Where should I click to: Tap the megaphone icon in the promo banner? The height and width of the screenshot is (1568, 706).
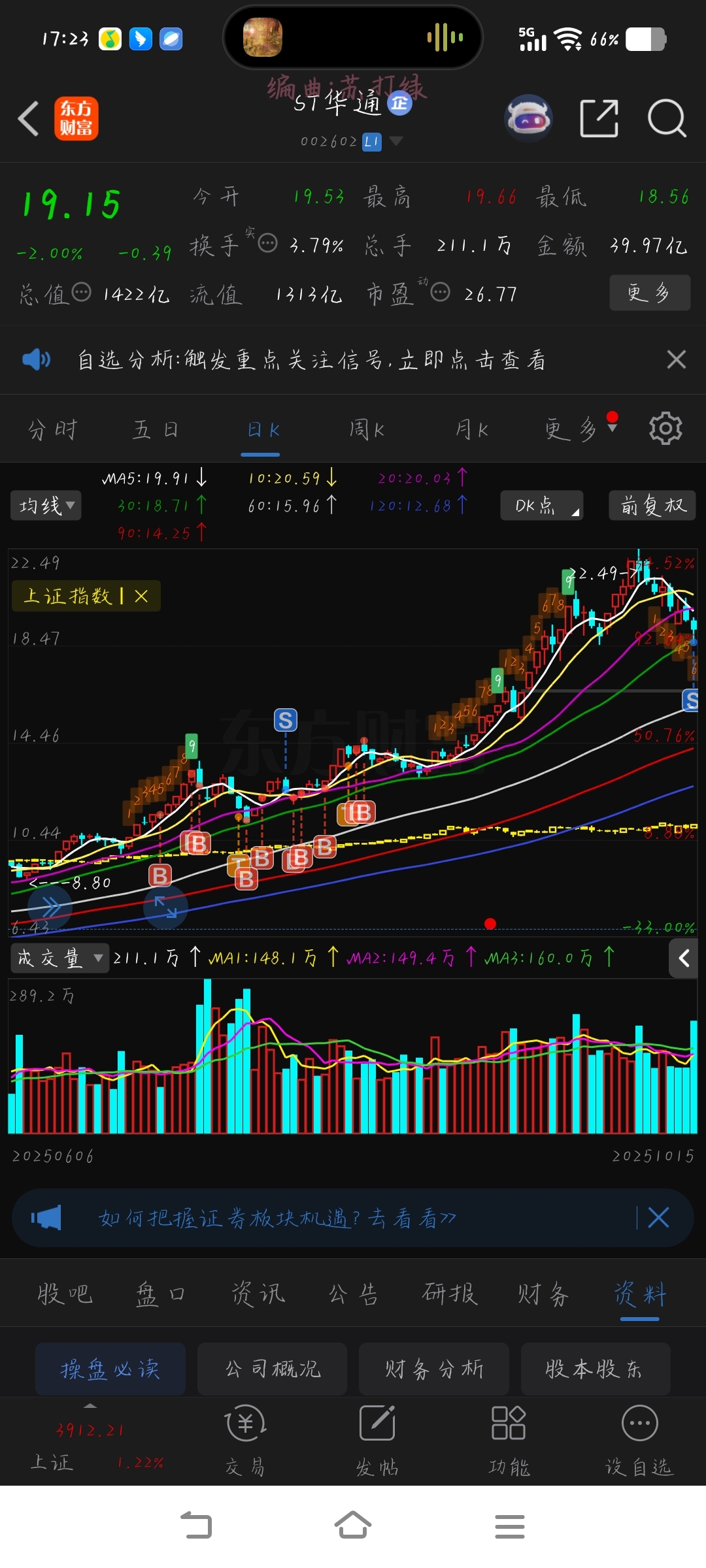[46, 1218]
